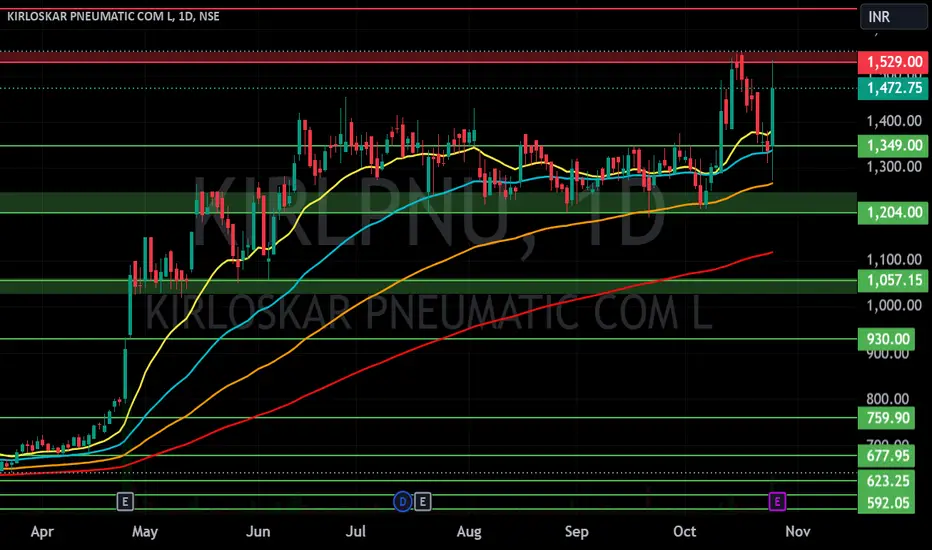Select the red long-term moving average line
Screen dimensions: 932x550
476,326
